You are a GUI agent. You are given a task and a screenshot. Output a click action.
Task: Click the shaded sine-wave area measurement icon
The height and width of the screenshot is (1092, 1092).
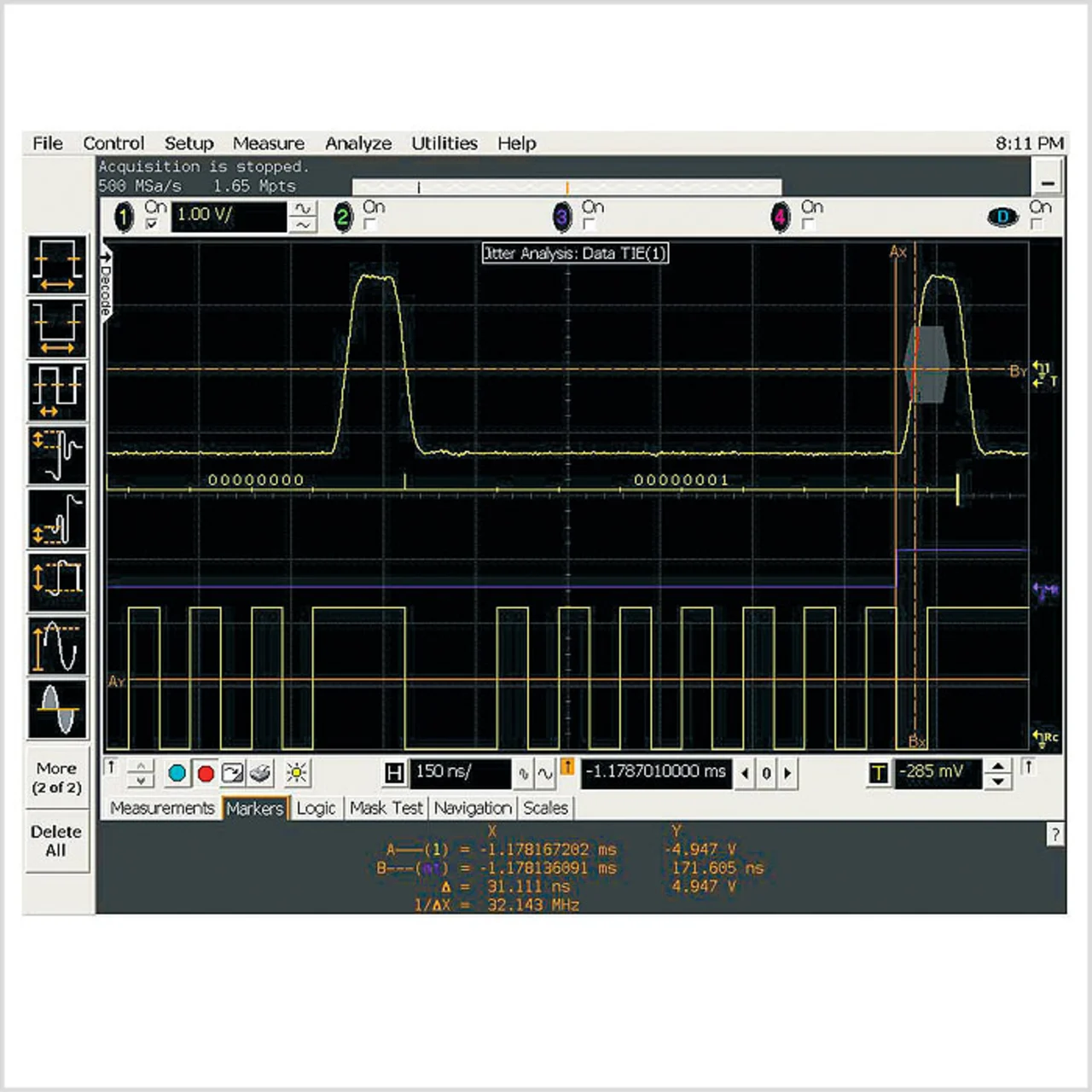pos(57,708)
